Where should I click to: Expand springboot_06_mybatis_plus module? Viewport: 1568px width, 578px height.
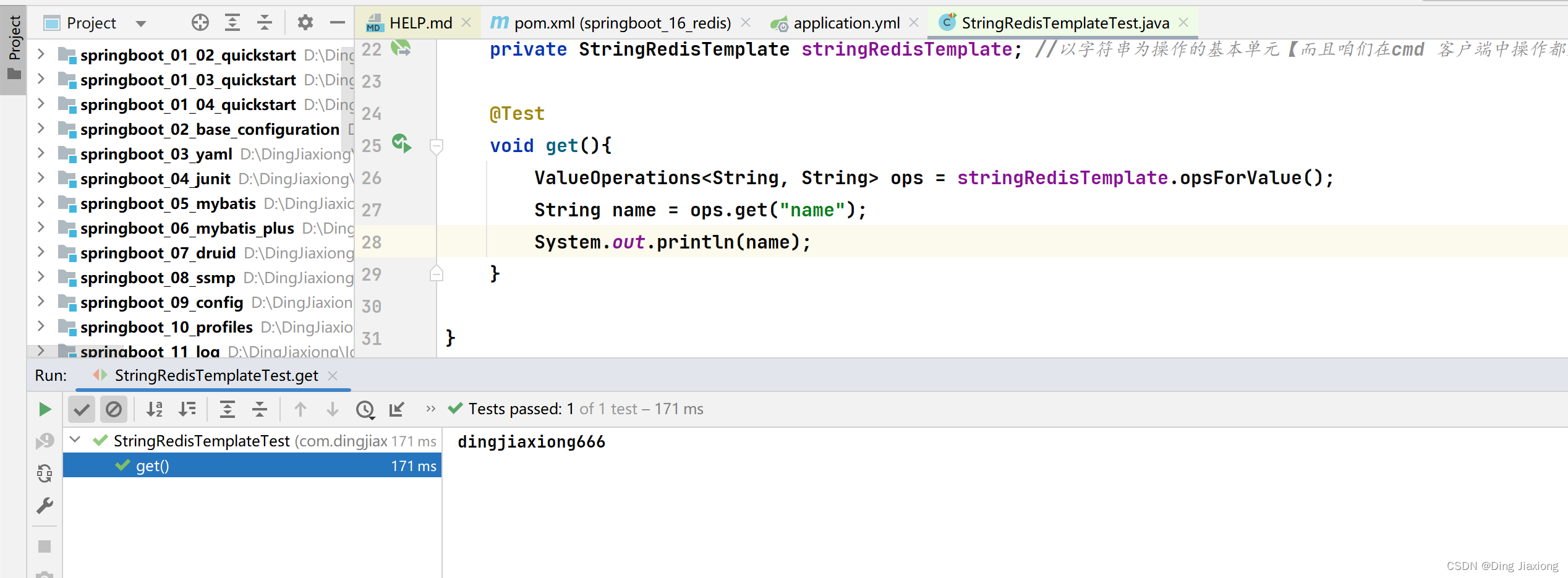41,227
